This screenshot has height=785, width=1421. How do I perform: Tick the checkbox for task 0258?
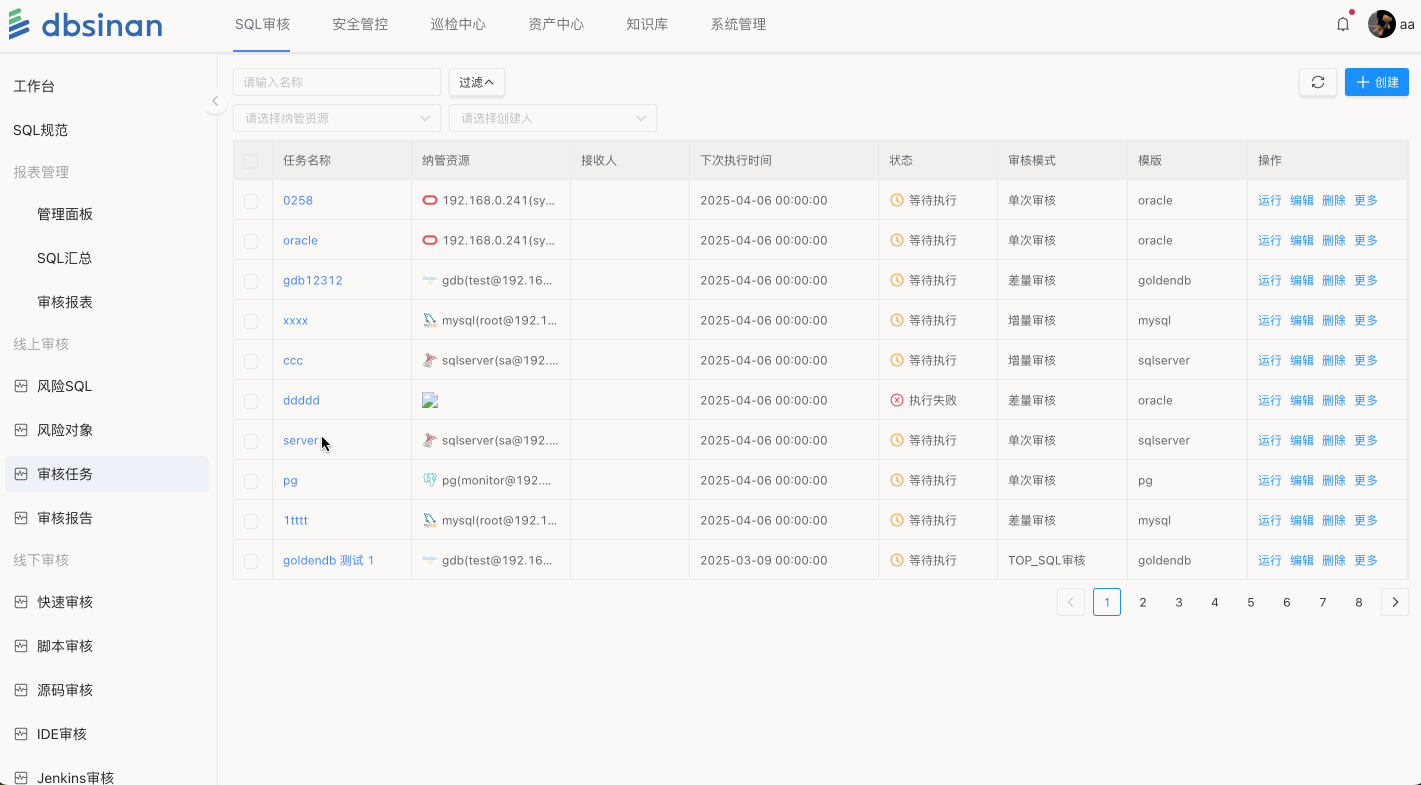tap(251, 201)
